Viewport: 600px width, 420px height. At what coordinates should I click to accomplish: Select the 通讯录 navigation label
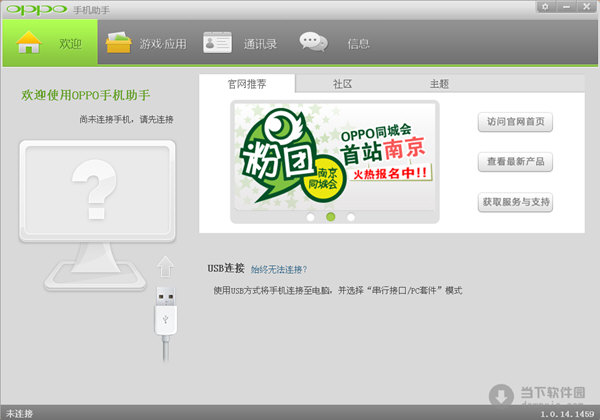click(260, 44)
